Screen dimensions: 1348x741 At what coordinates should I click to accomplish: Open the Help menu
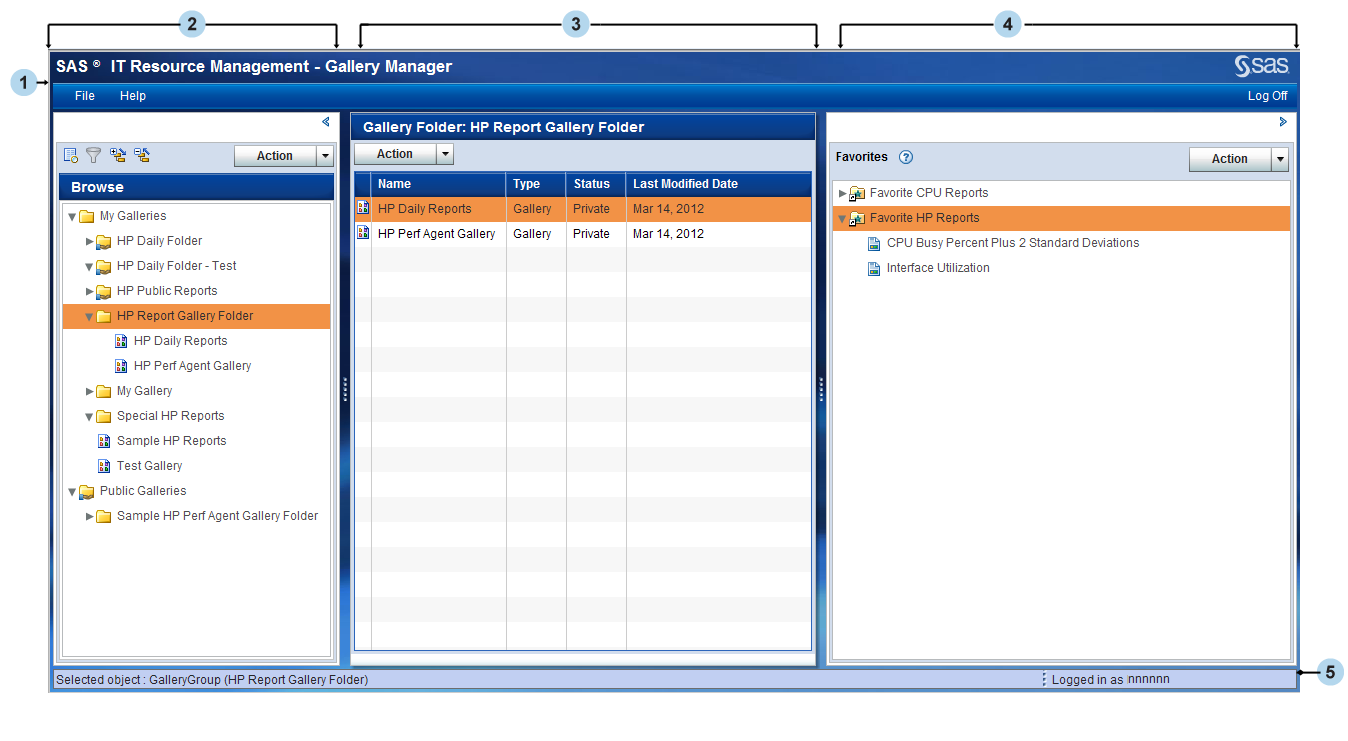[x=132, y=95]
